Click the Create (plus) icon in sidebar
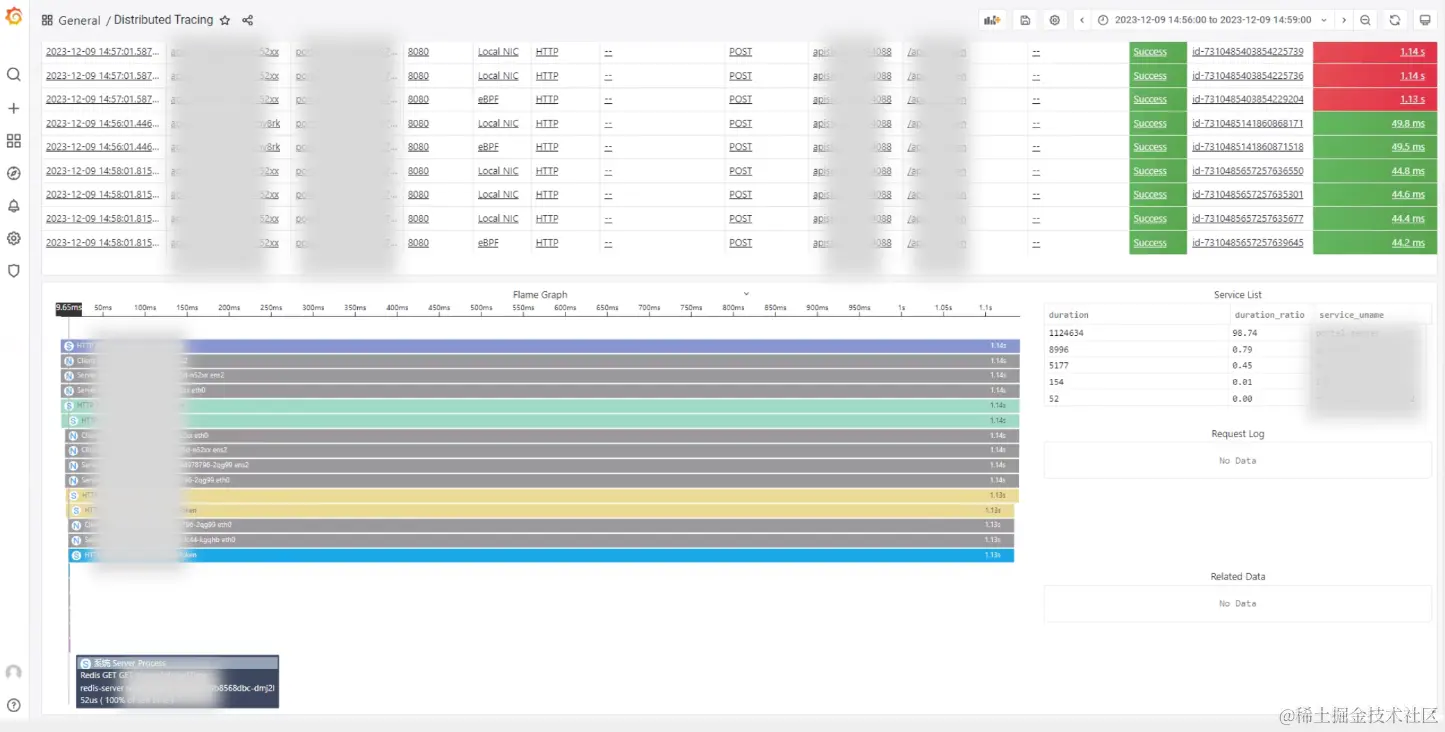 (x=14, y=106)
